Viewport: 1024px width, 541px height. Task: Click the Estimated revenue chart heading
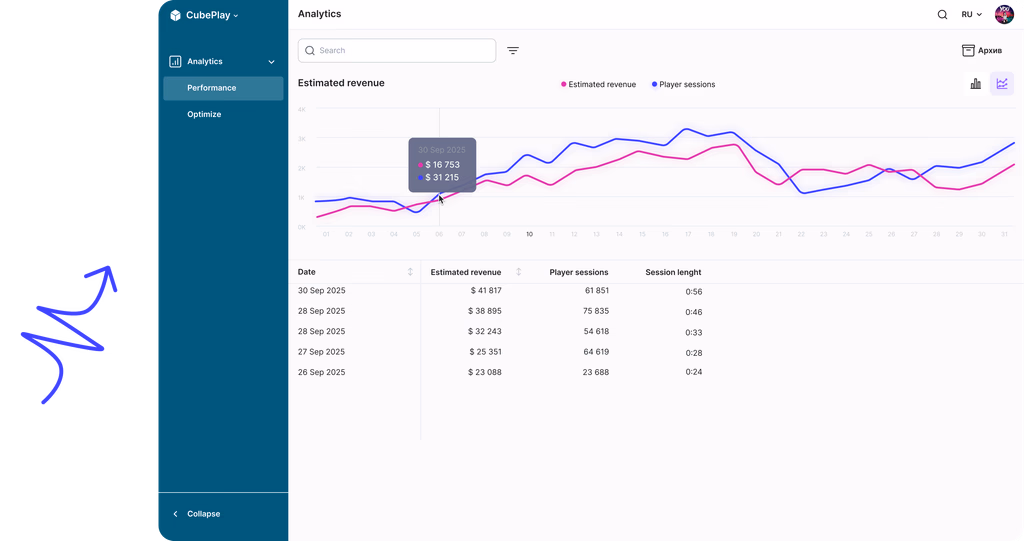(x=341, y=83)
